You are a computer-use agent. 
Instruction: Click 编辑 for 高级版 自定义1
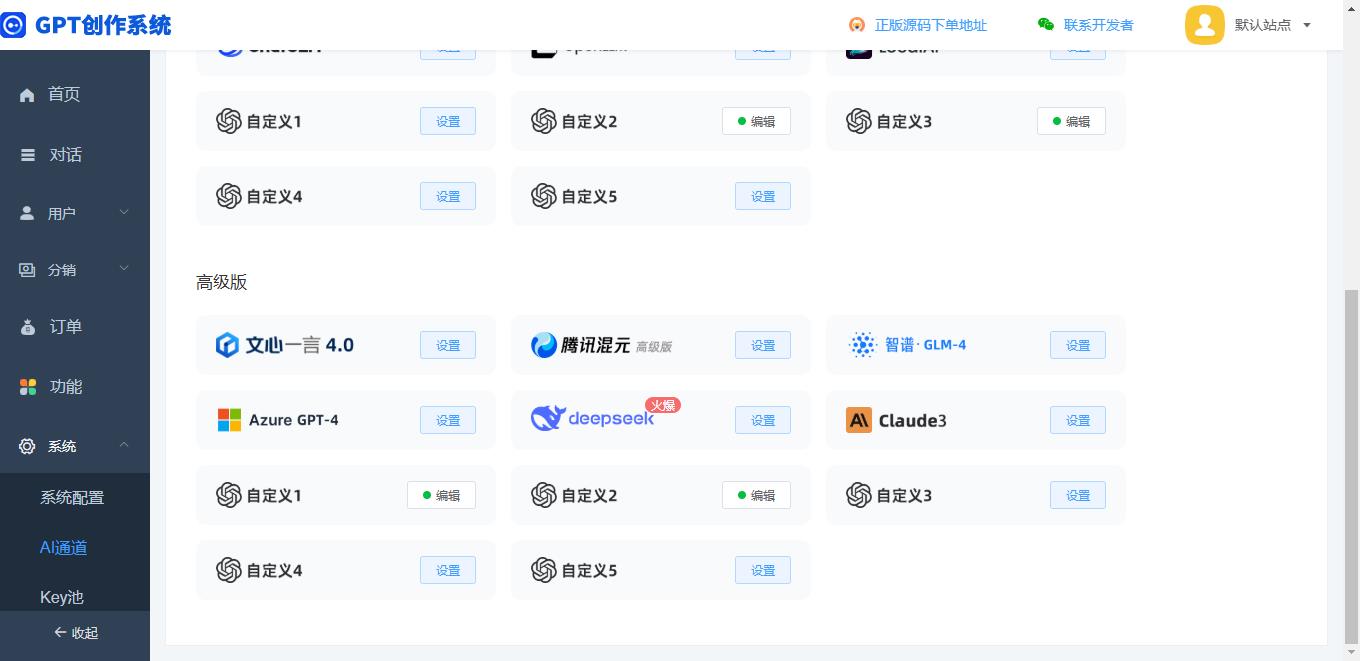tap(441, 495)
